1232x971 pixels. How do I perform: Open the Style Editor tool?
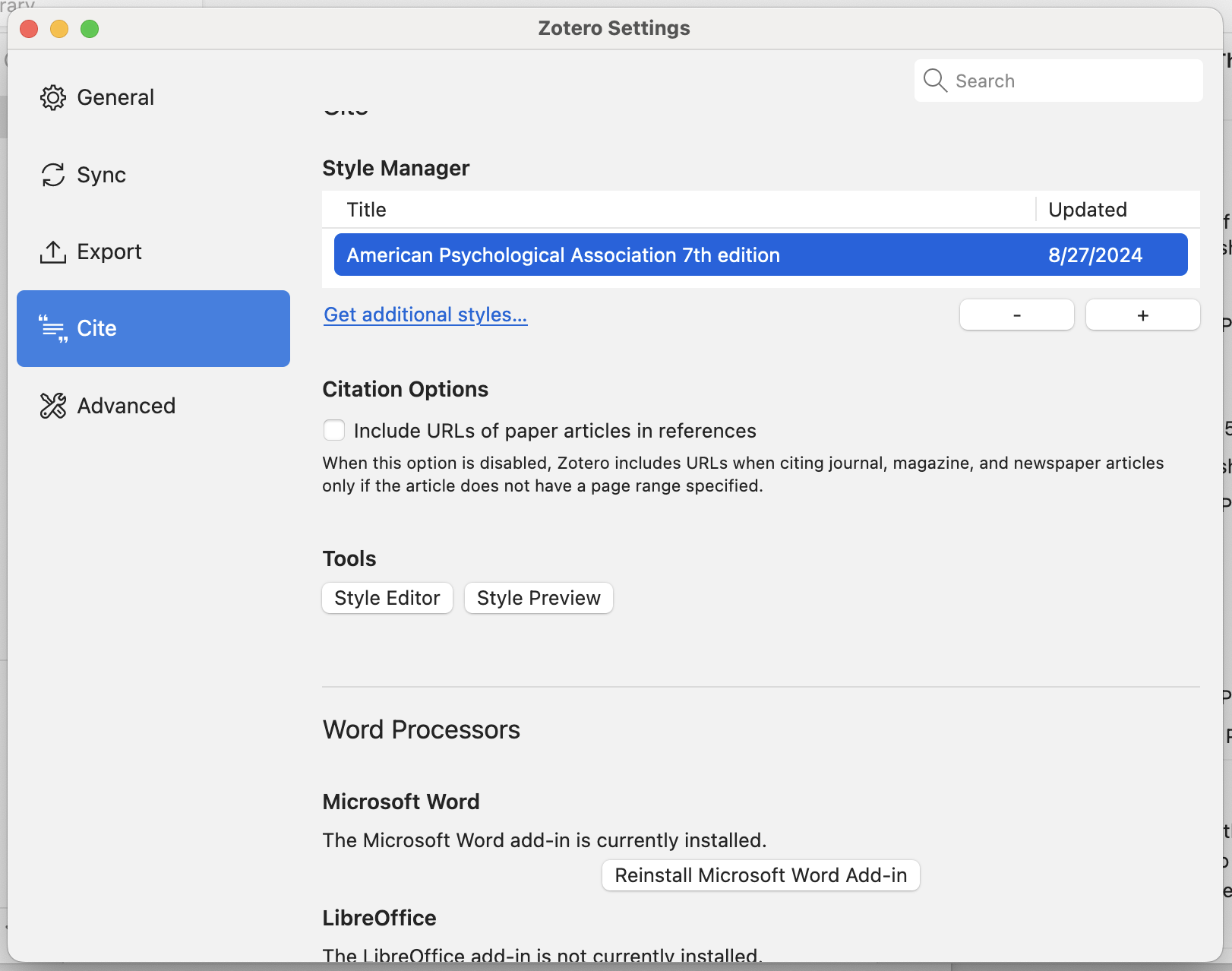click(x=387, y=598)
